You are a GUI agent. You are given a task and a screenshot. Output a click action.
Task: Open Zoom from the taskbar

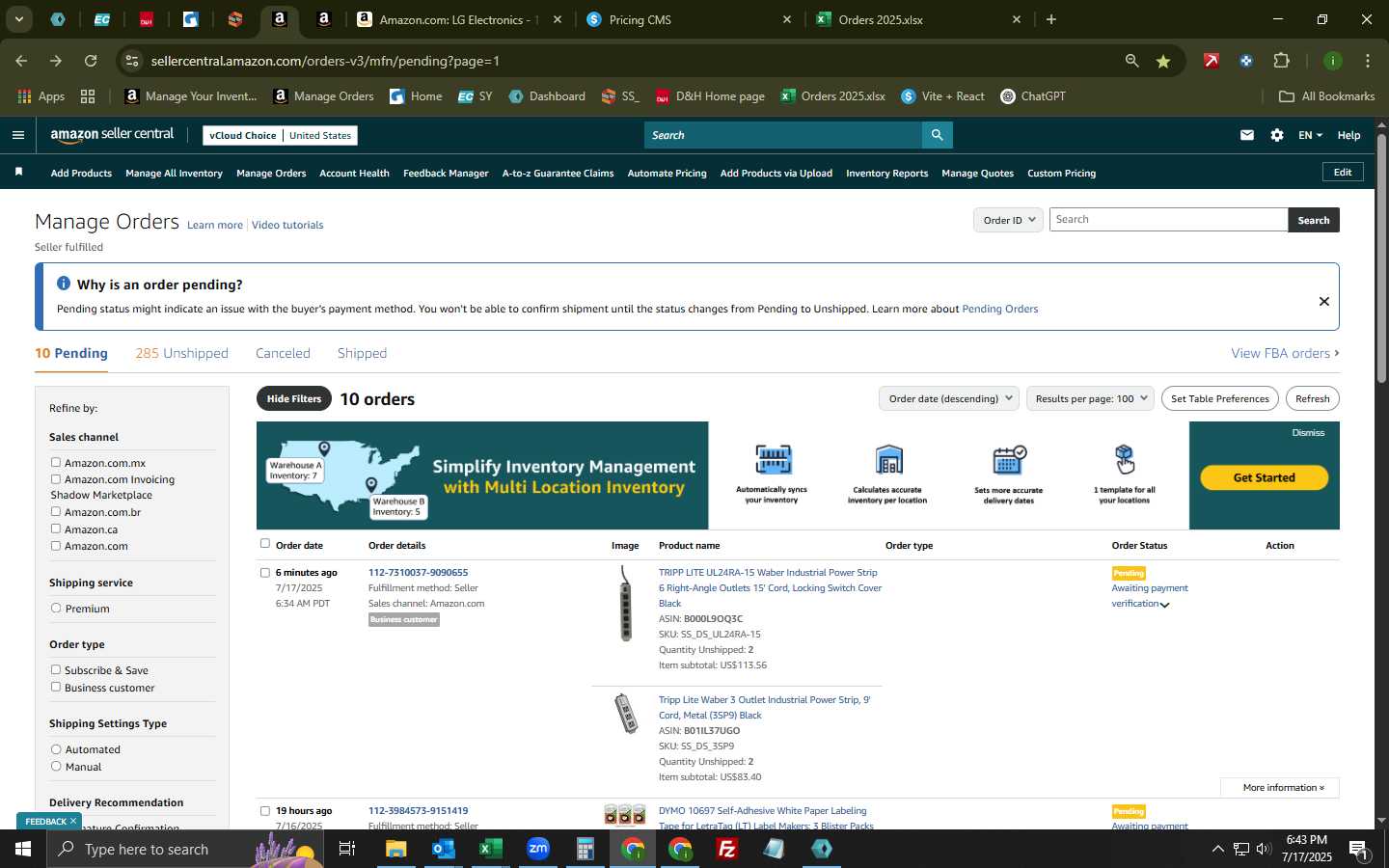[538, 849]
